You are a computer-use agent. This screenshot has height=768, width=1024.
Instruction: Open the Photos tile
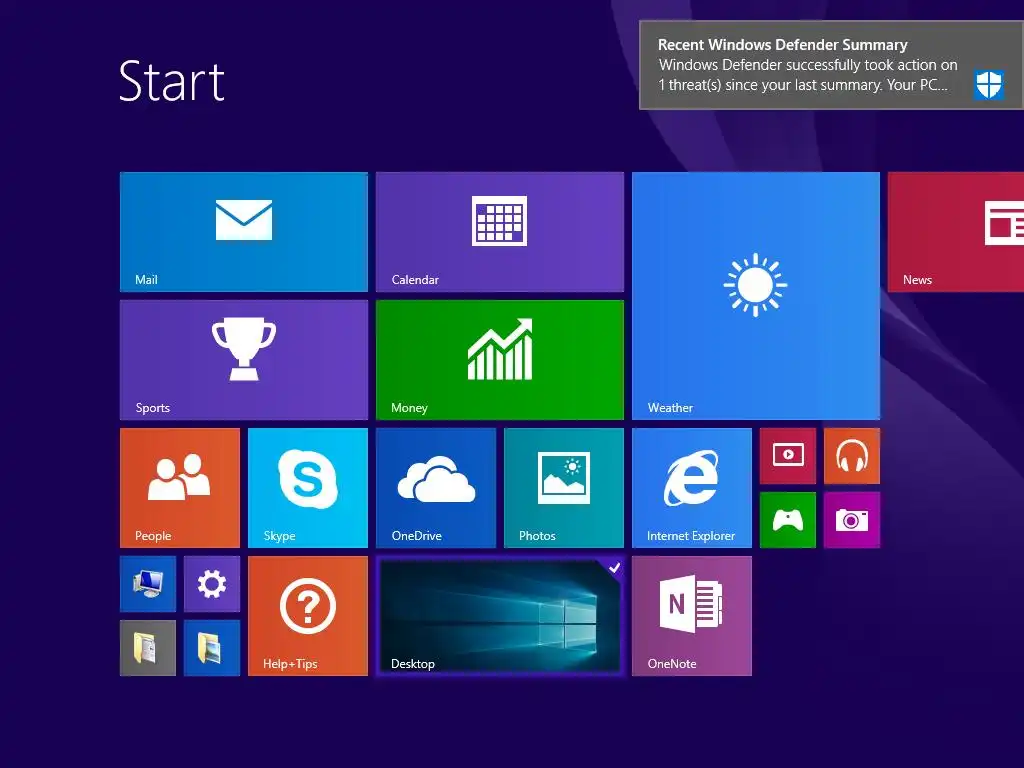(x=564, y=488)
